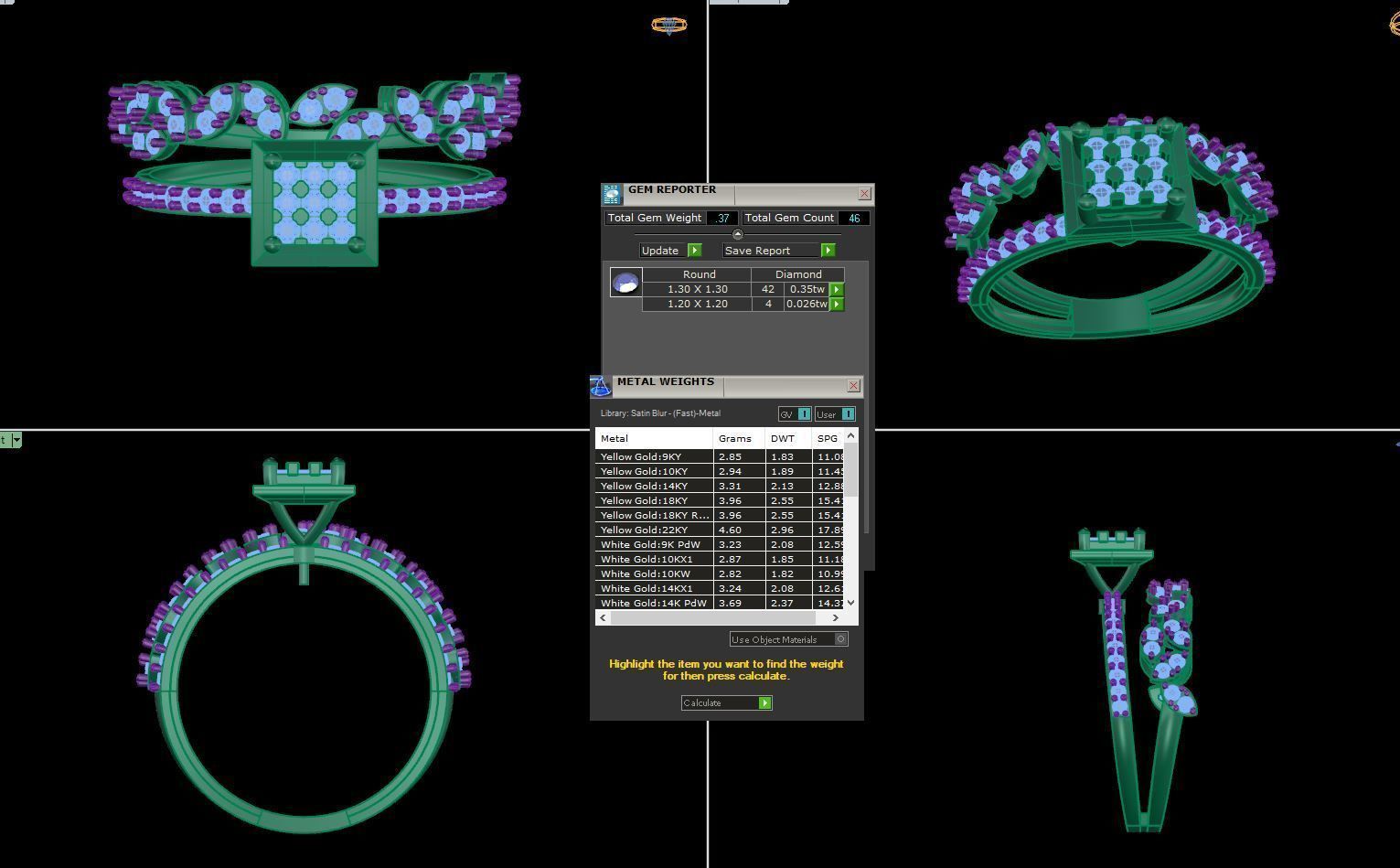Viewport: 1400px width, 868px height.
Task: Click the 1.30 X 1.30 size cell
Action: tap(698, 290)
